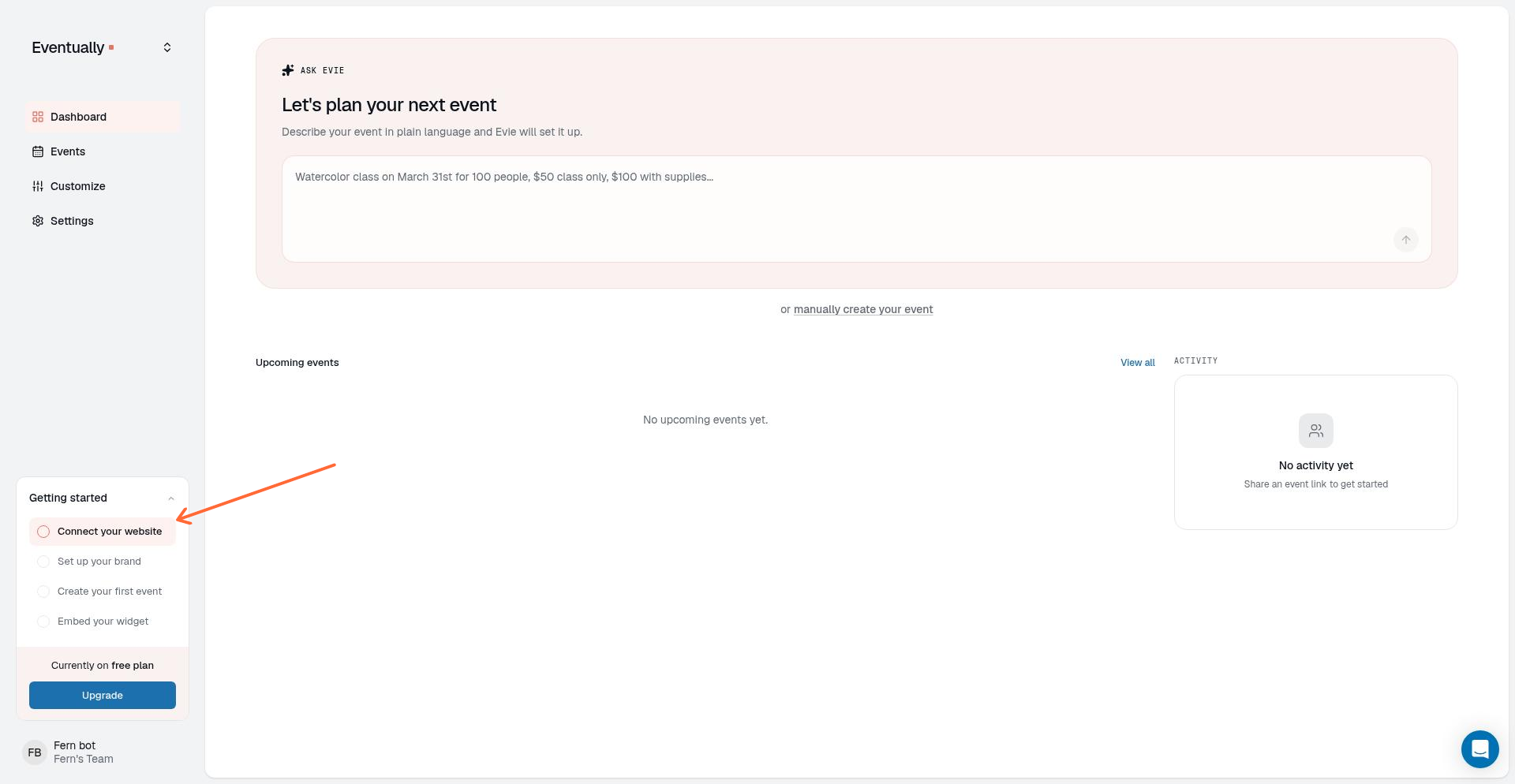
Task: Check the Embed your widget circle
Action: point(43,622)
